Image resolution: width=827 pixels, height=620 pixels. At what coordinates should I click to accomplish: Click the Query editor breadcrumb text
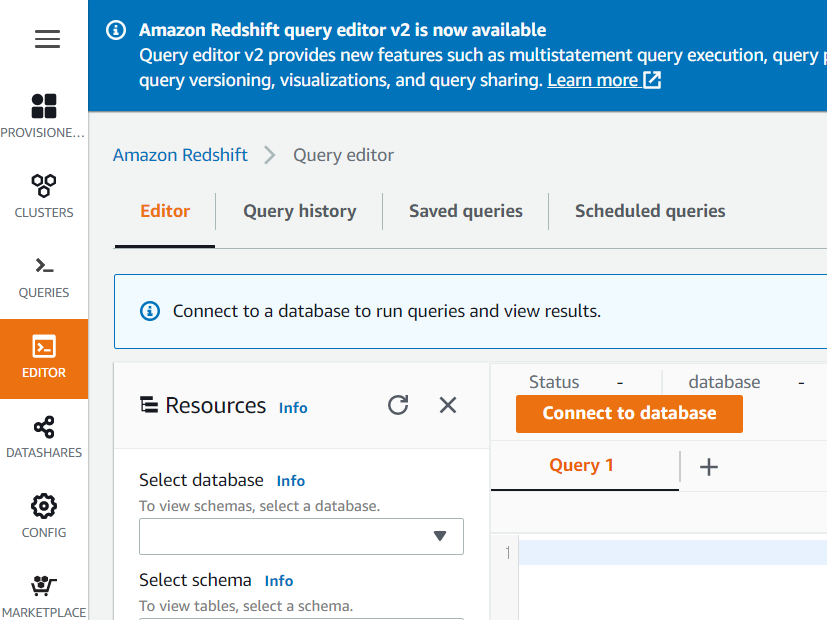click(x=343, y=155)
